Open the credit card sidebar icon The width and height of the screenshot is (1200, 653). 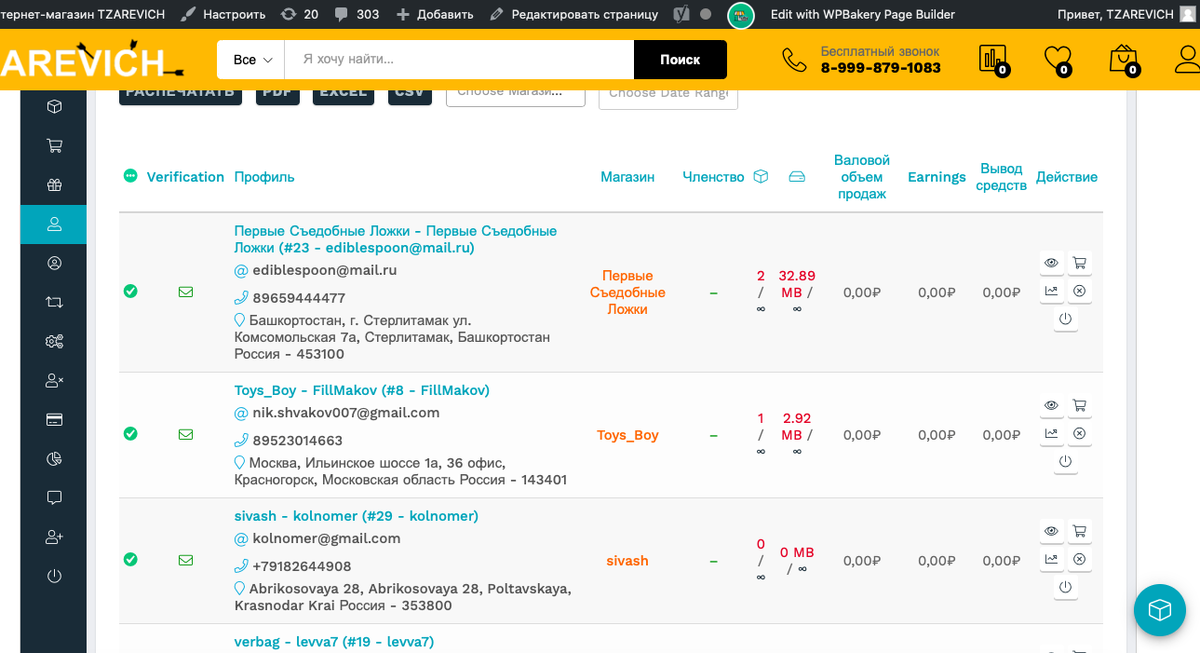[x=54, y=419]
